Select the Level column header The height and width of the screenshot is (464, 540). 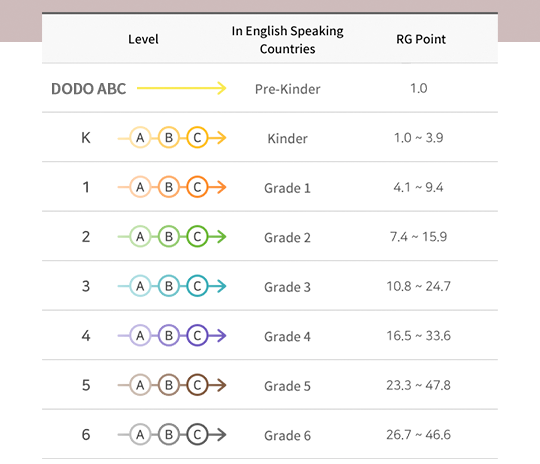143,39
